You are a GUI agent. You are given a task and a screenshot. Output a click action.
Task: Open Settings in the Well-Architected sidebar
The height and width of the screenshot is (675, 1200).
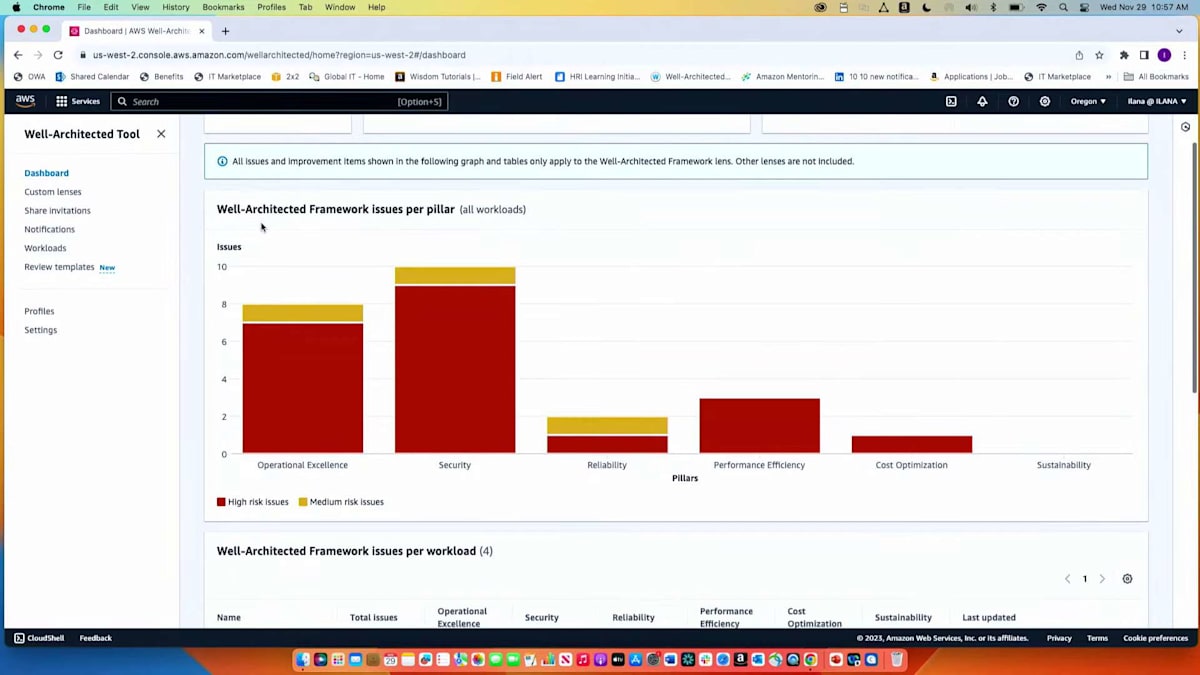coord(40,330)
